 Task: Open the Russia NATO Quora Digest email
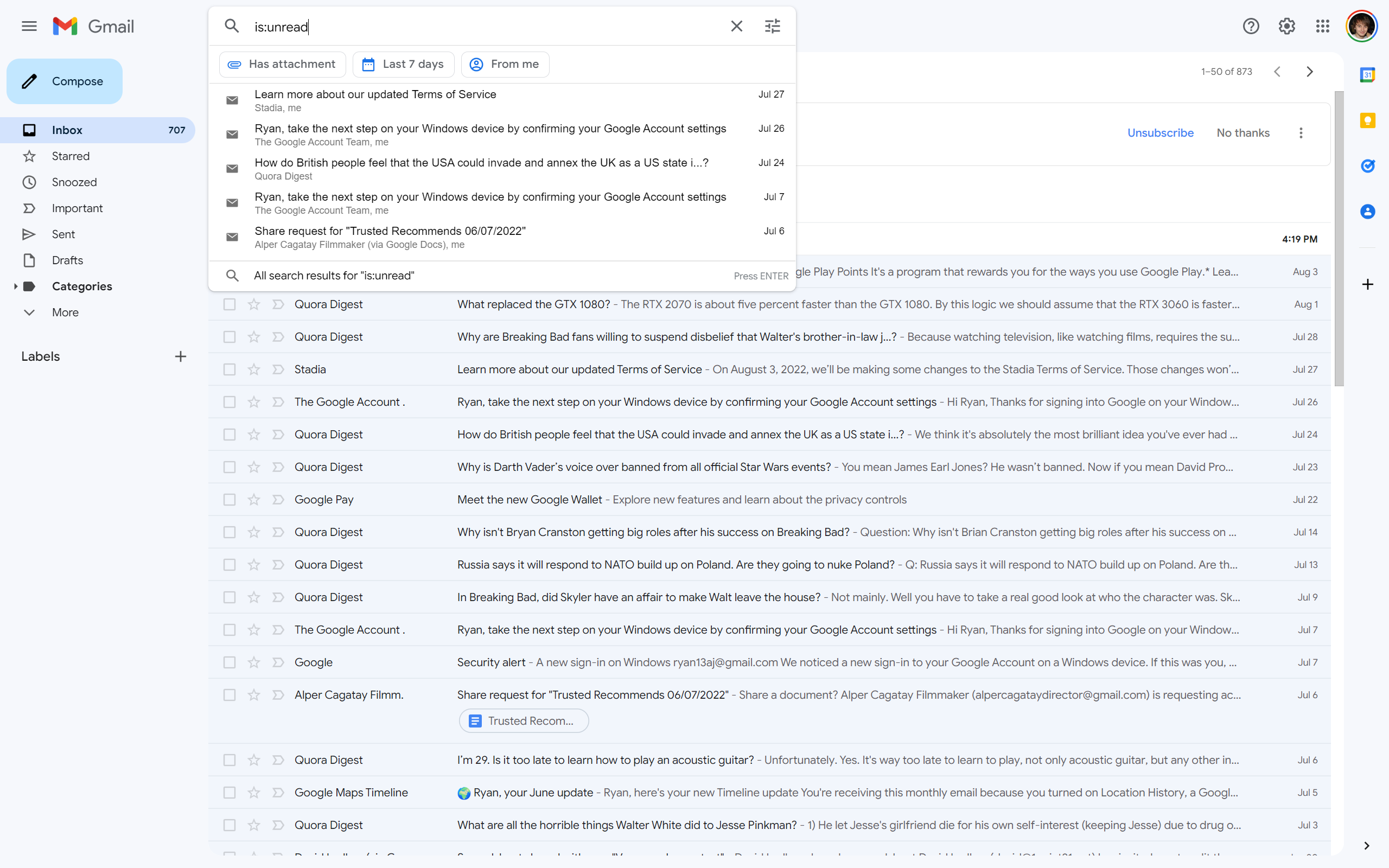pyautogui.click(x=769, y=565)
